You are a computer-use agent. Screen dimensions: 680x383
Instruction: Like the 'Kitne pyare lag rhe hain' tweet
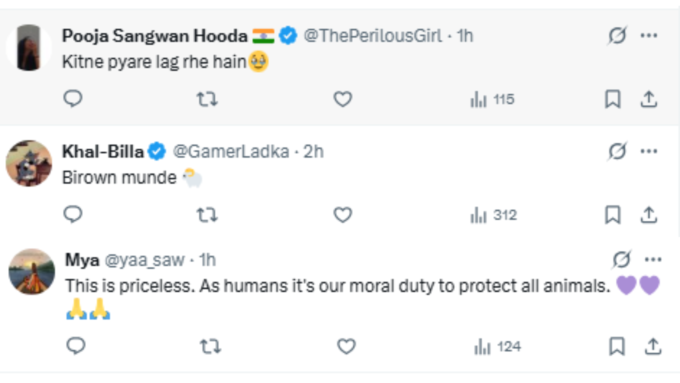pos(343,99)
